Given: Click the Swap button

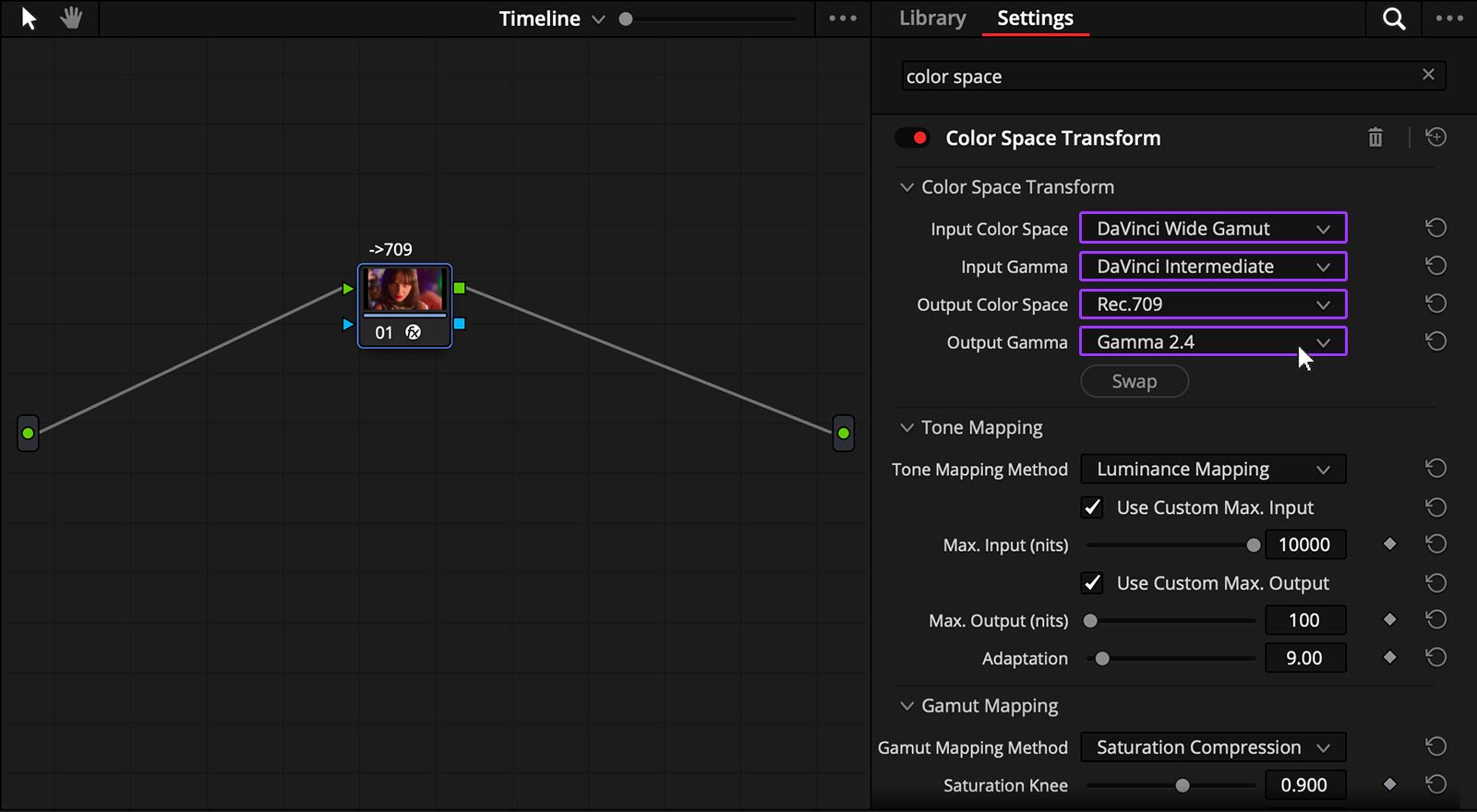Looking at the screenshot, I should [1134, 381].
